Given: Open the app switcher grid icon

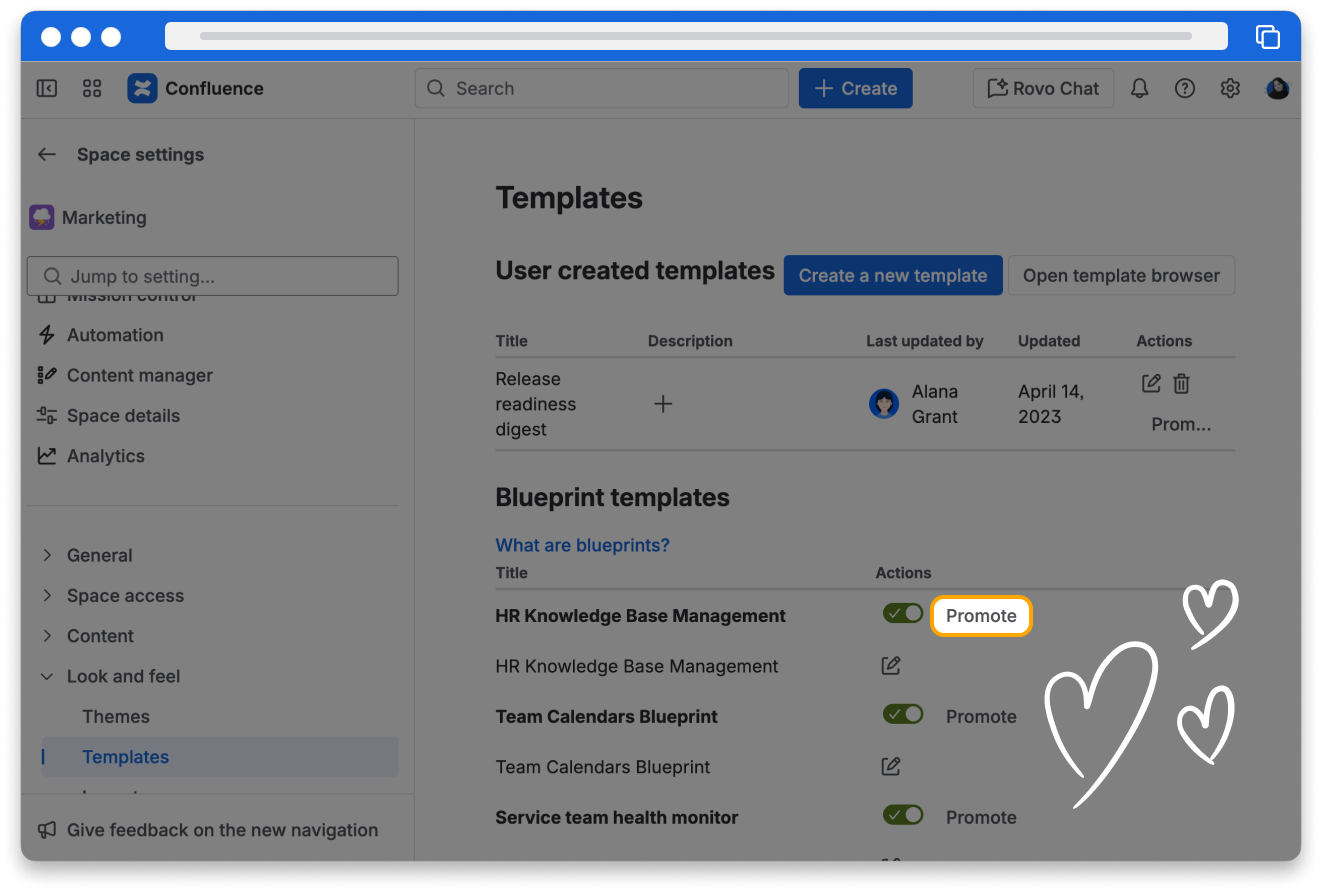Looking at the screenshot, I should click(x=92, y=88).
